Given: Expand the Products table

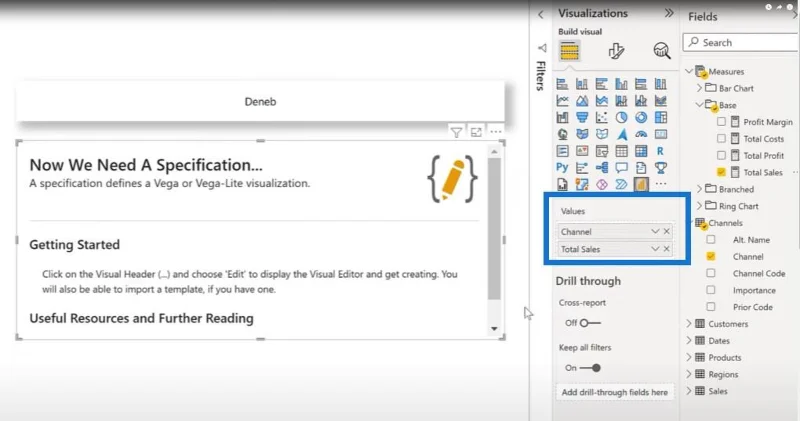Looking at the screenshot, I should (689, 357).
